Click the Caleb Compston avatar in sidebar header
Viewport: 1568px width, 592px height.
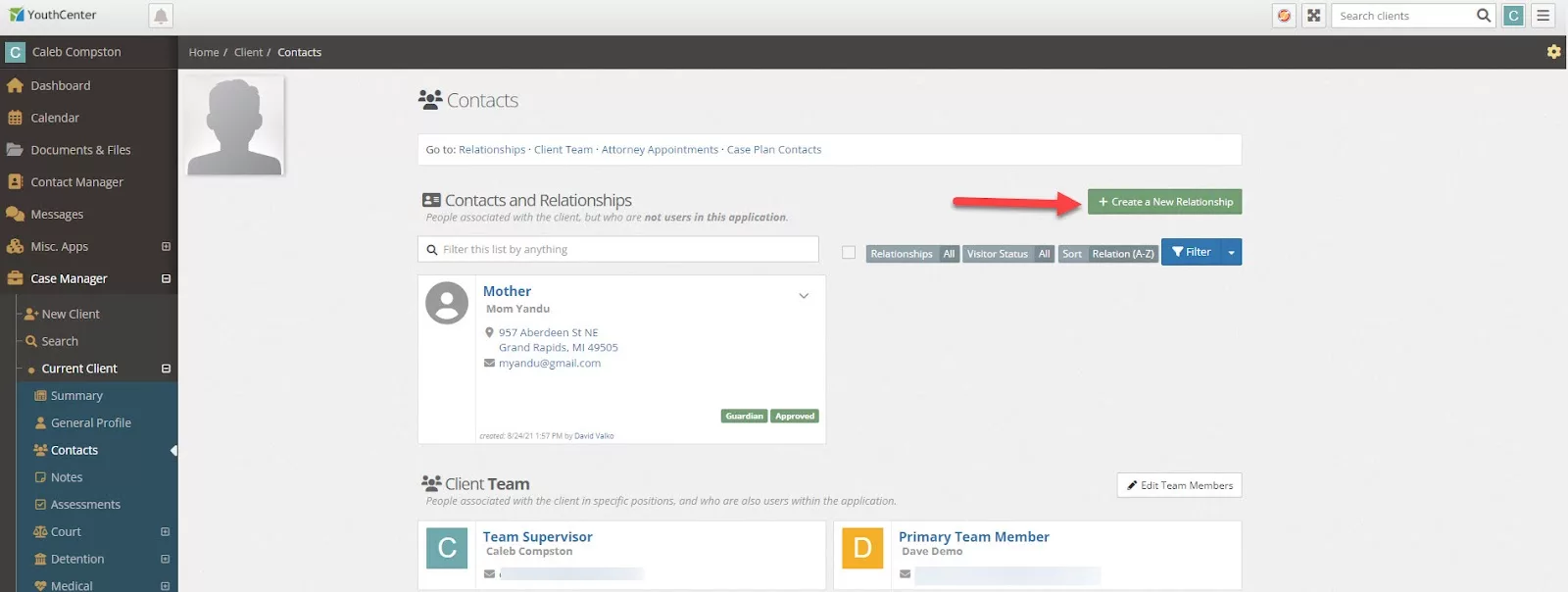point(15,52)
